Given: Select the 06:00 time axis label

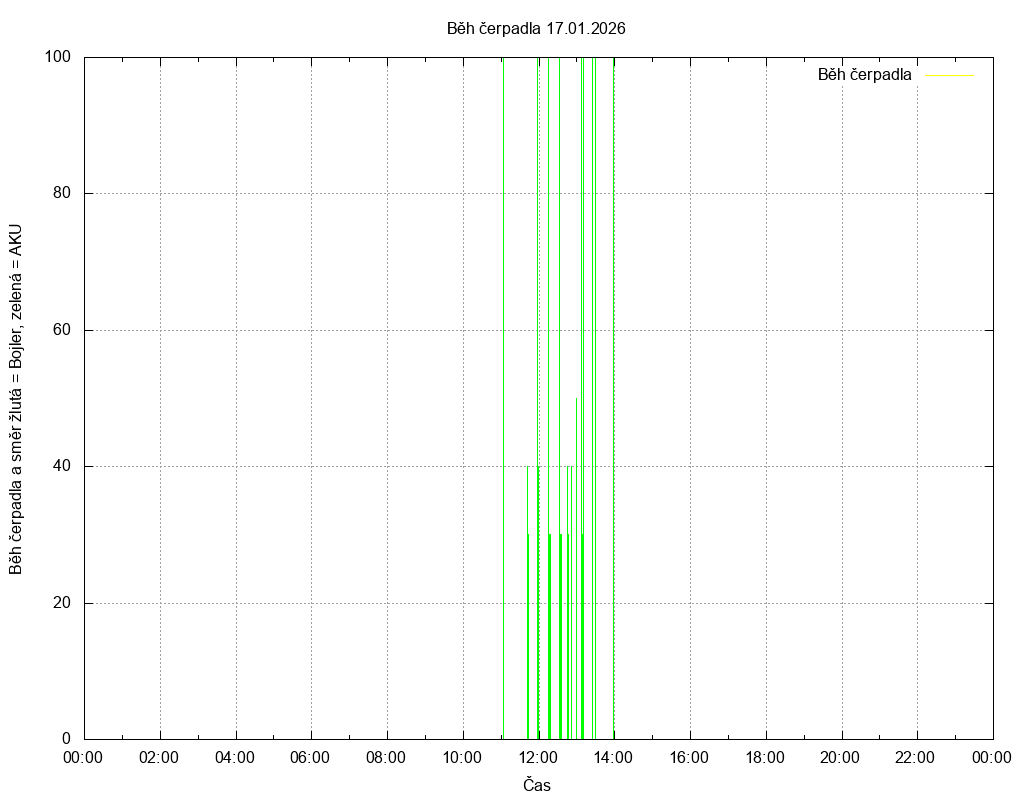Looking at the screenshot, I should [x=311, y=757].
